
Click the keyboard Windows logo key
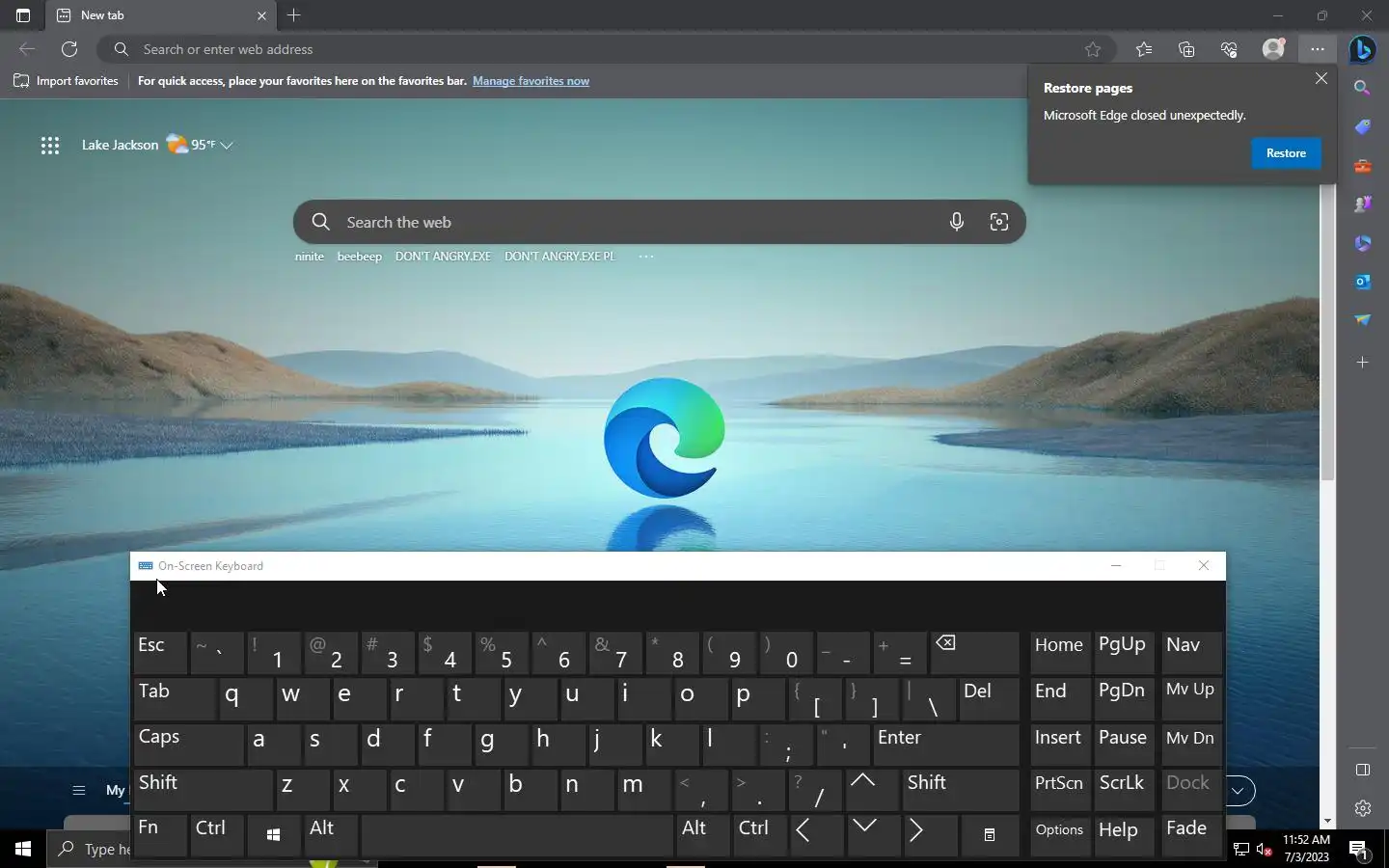tap(273, 835)
